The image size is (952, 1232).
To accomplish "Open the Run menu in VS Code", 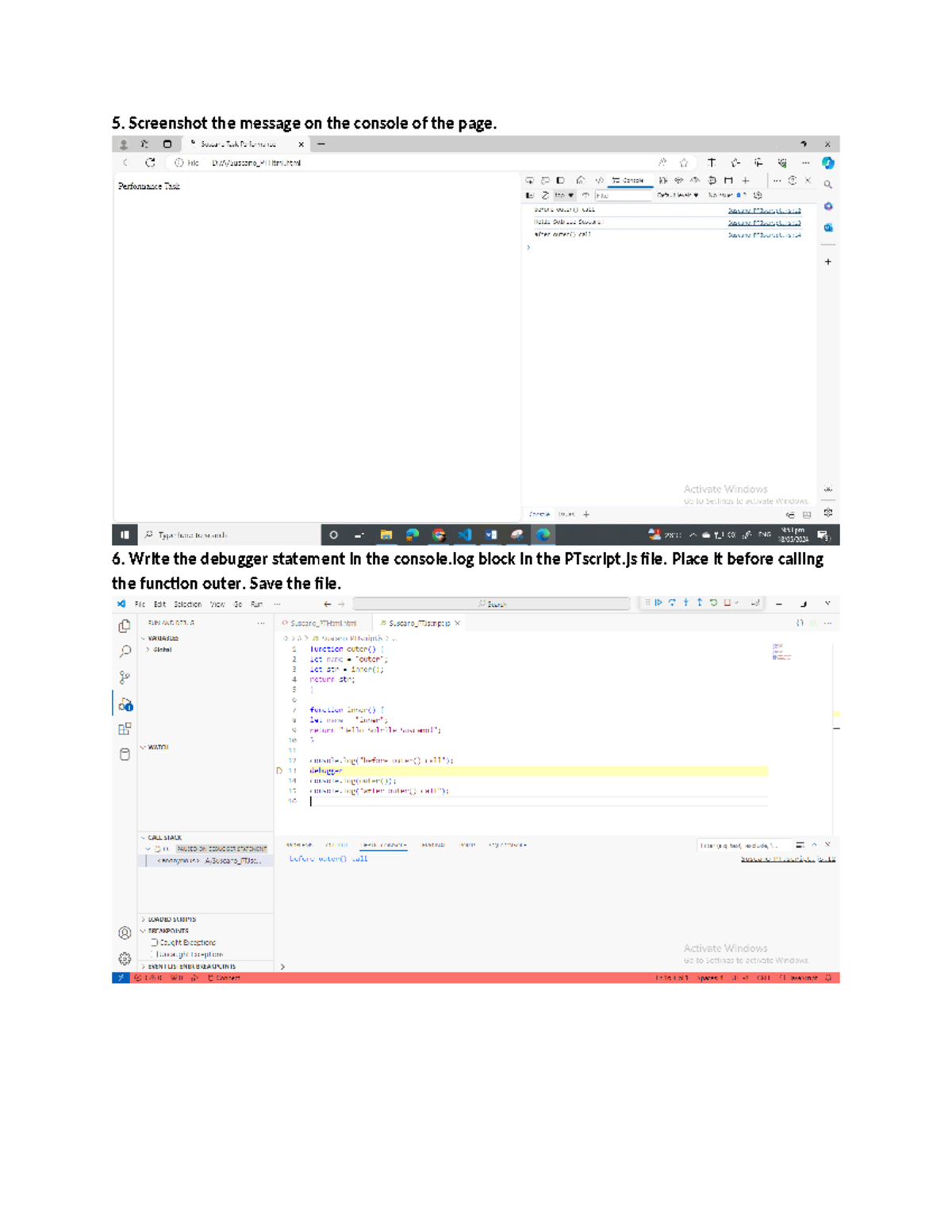I will tap(255, 604).
